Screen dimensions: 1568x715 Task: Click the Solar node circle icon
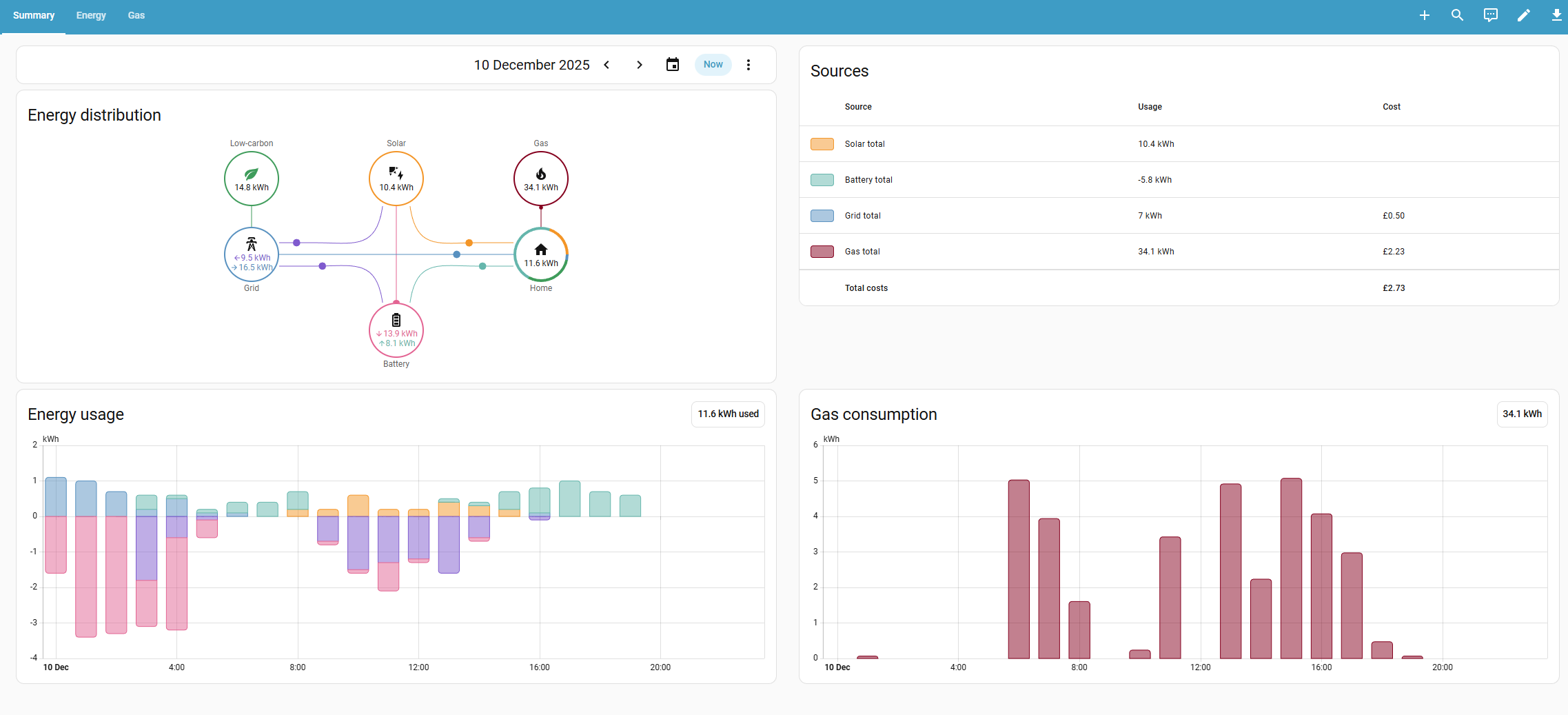pos(396,179)
